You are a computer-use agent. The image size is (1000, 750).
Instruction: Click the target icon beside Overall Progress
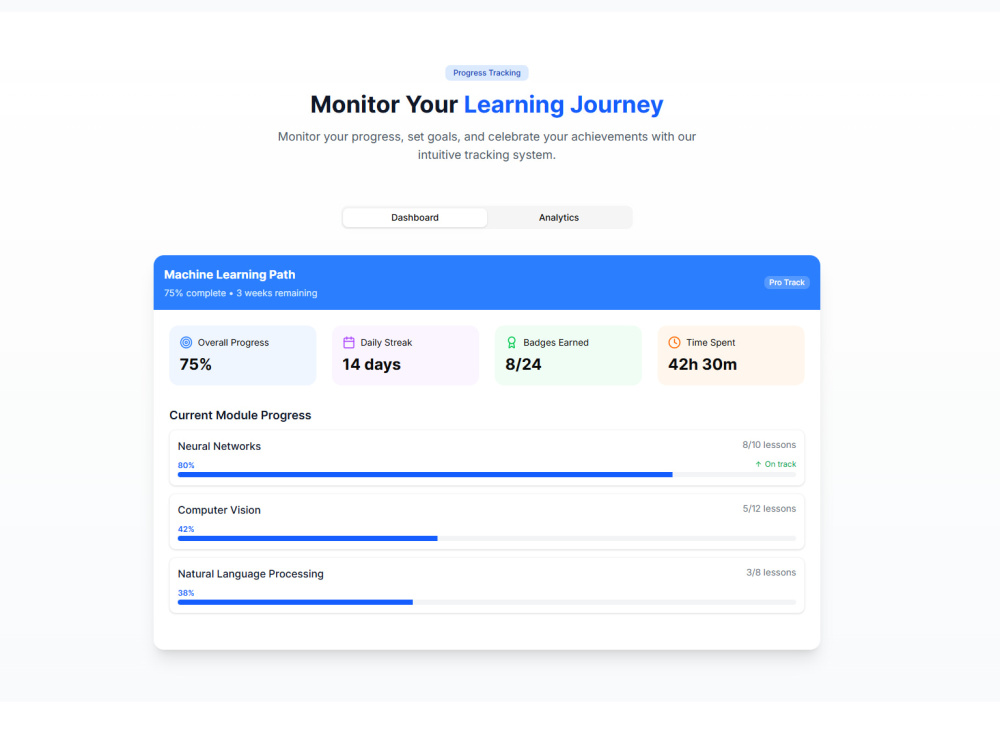coord(186,342)
